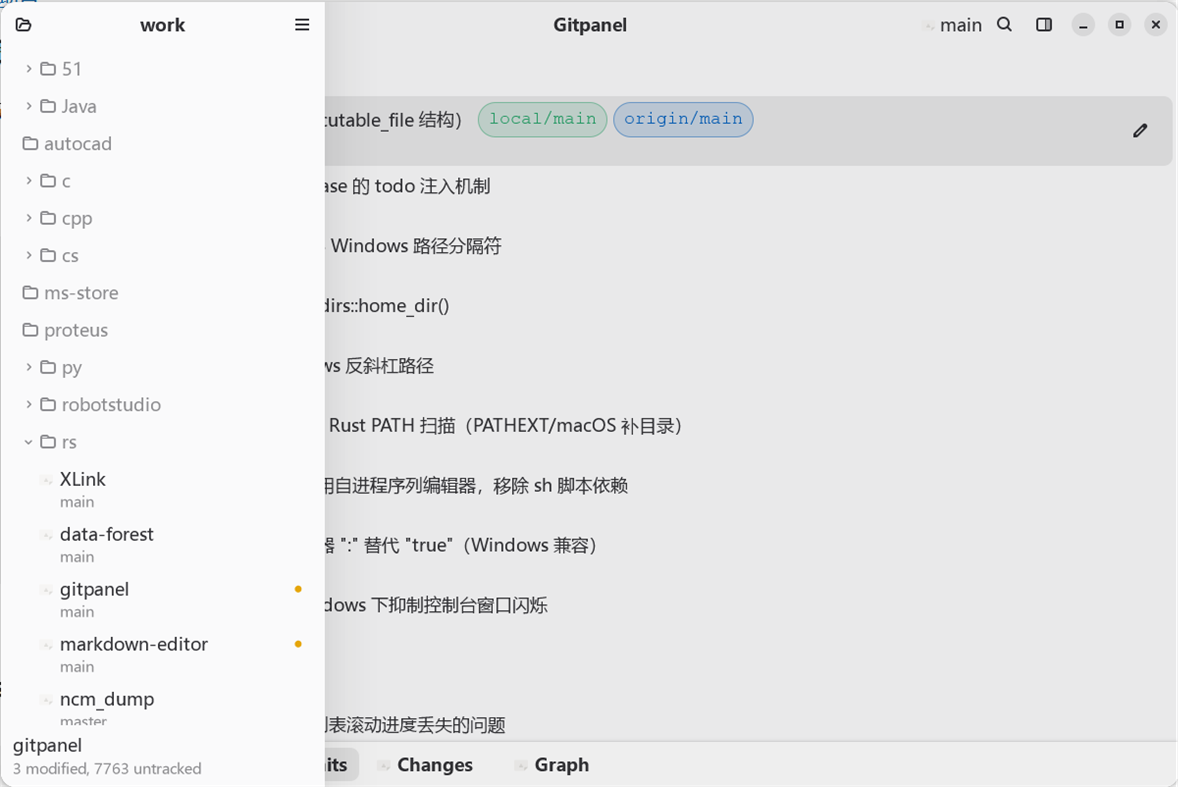This screenshot has width=1178, height=787.
Task: Click the gitpanel status summary footer
Action: 107,757
